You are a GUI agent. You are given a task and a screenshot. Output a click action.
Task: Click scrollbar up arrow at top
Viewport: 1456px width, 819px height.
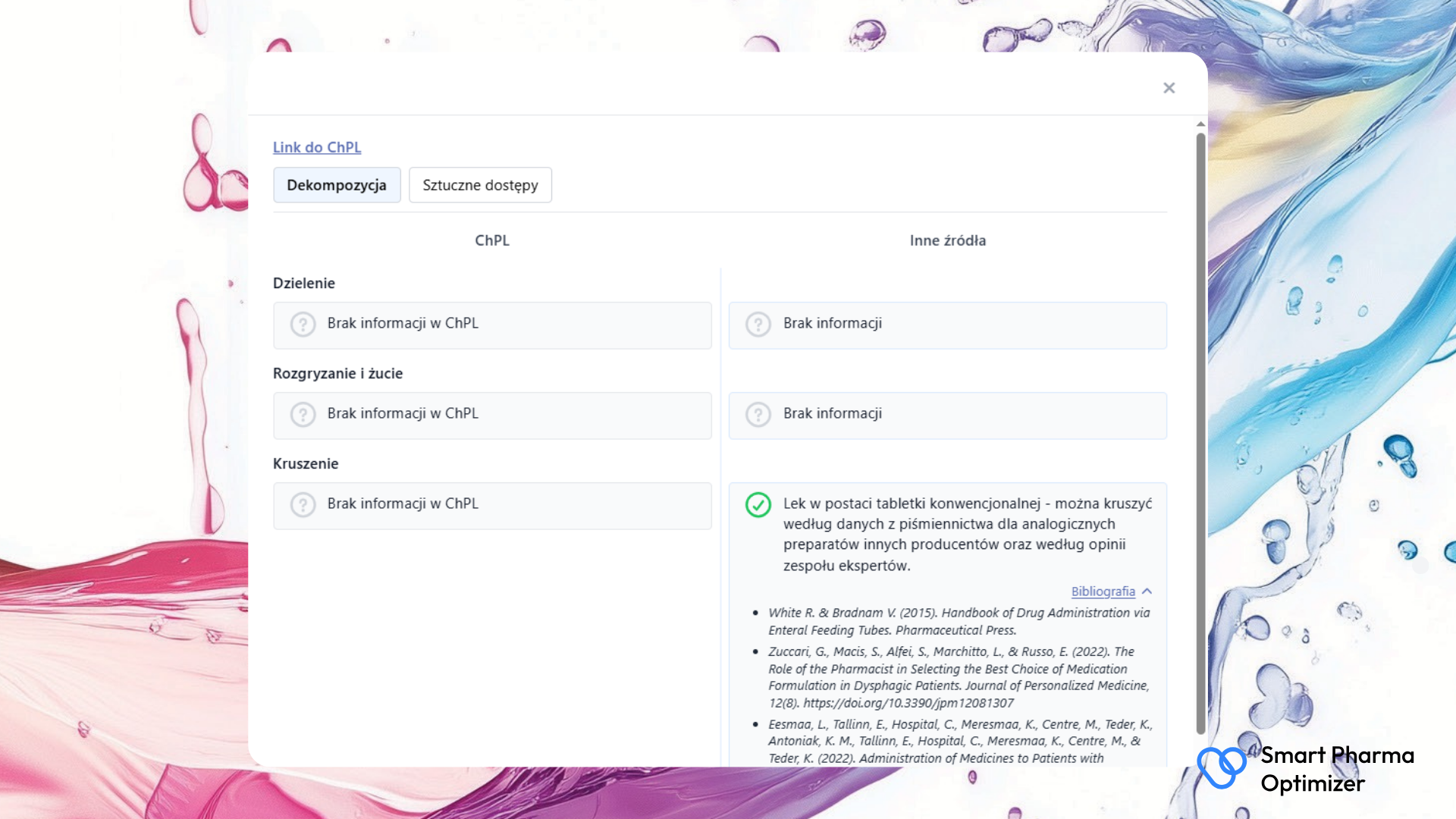click(x=1200, y=124)
